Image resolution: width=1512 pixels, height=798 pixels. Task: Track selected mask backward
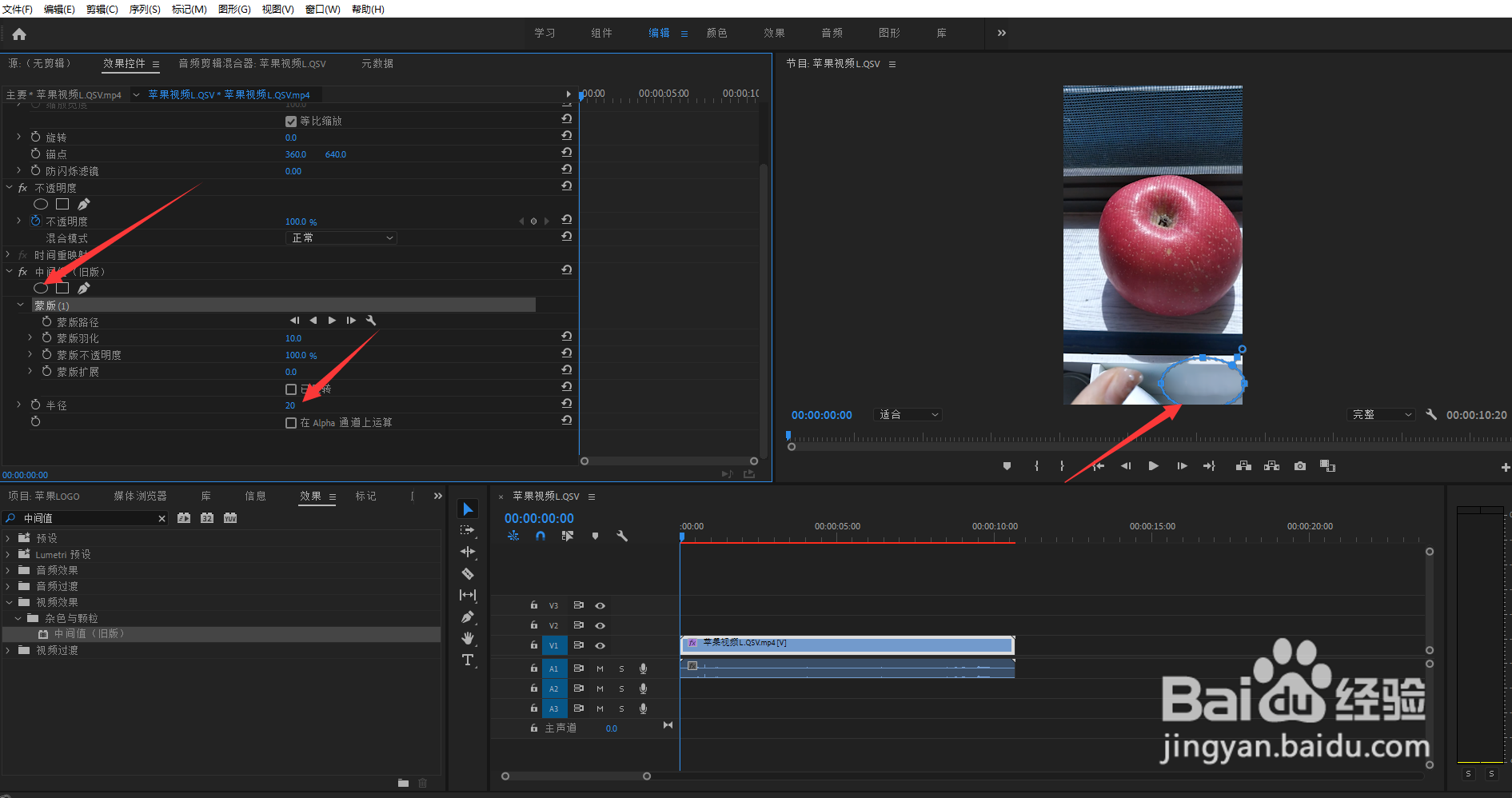click(x=313, y=321)
